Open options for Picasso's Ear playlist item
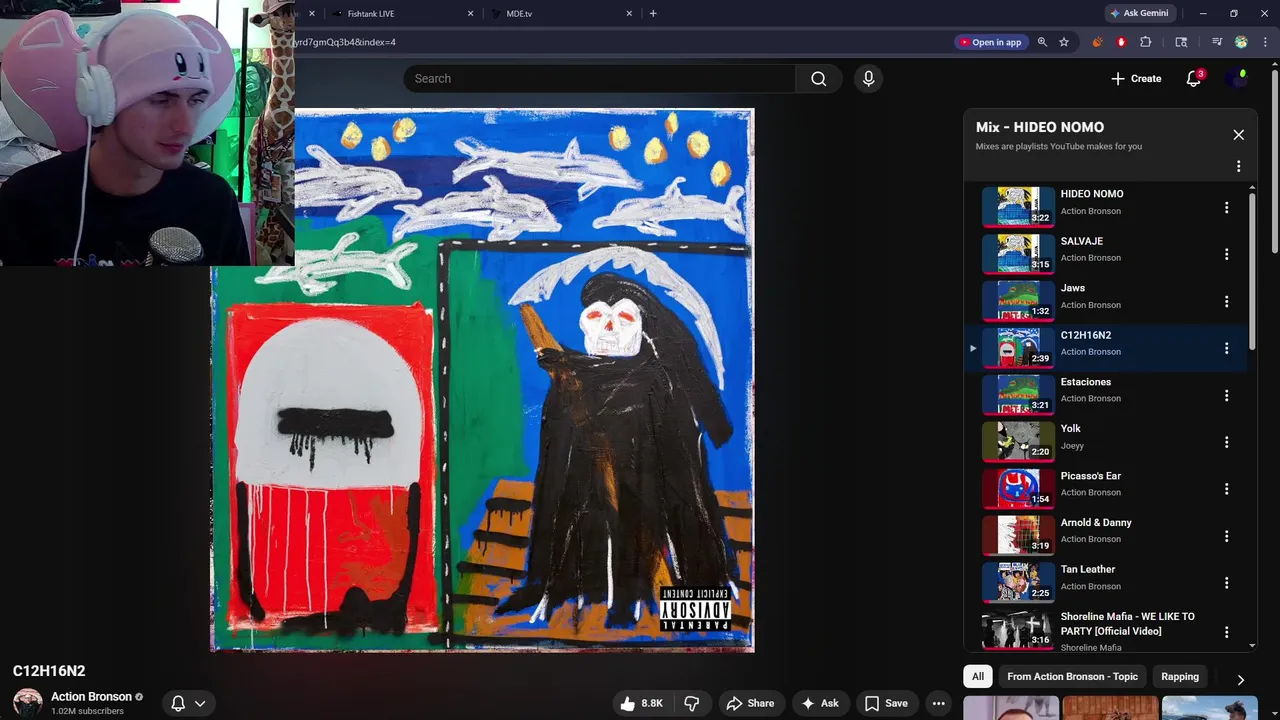The width and height of the screenshot is (1280, 720). 1226,489
